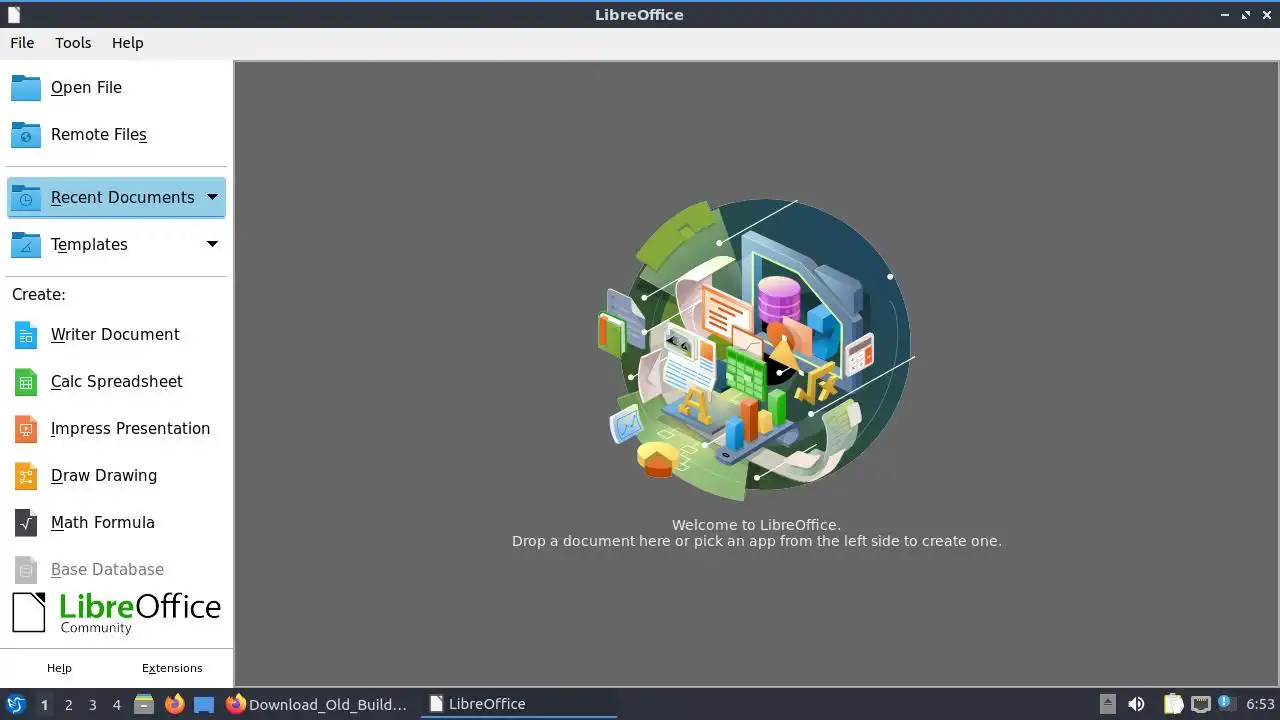Click the Open File folder icon
Screen dimensions: 1280x720
pos(26,88)
